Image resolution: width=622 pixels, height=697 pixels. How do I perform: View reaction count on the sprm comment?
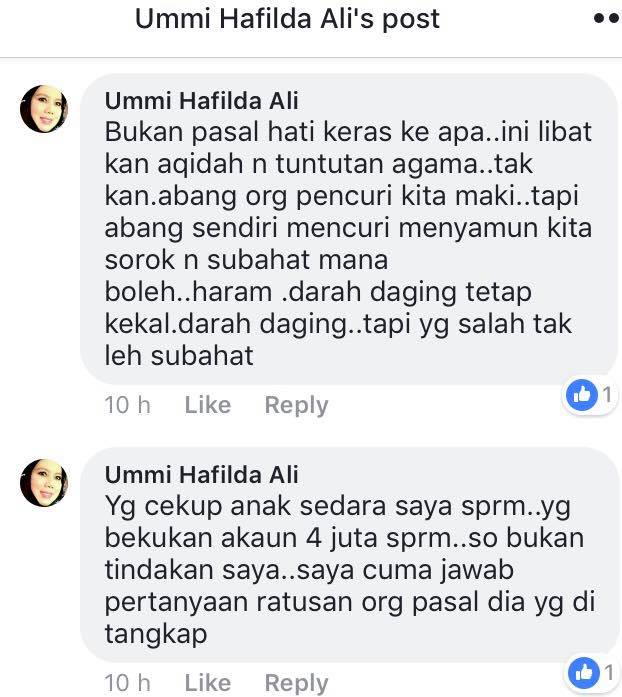tap(609, 672)
